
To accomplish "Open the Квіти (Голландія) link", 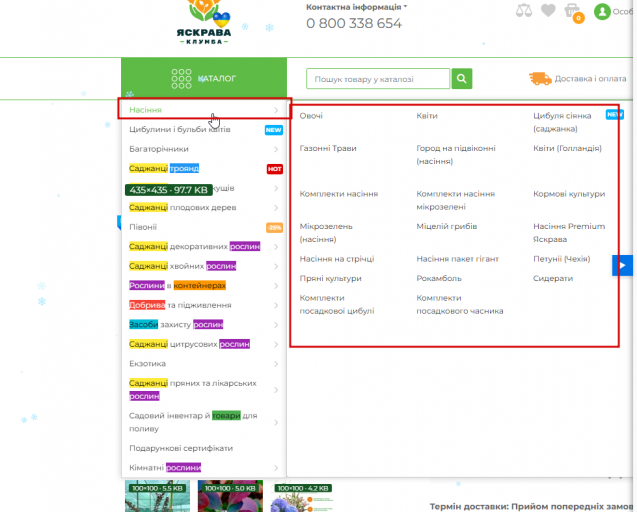I will [567, 148].
